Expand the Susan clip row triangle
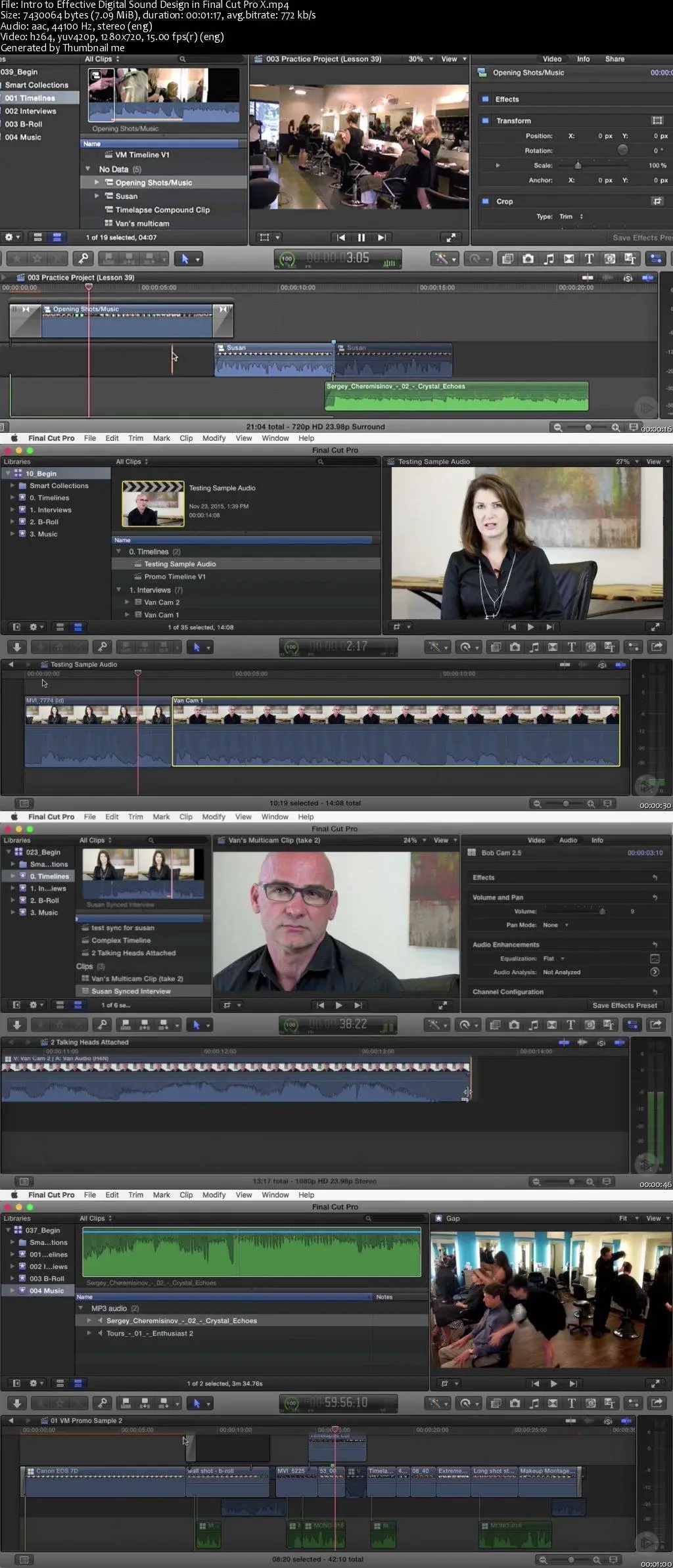The image size is (673, 1568). pos(97,196)
